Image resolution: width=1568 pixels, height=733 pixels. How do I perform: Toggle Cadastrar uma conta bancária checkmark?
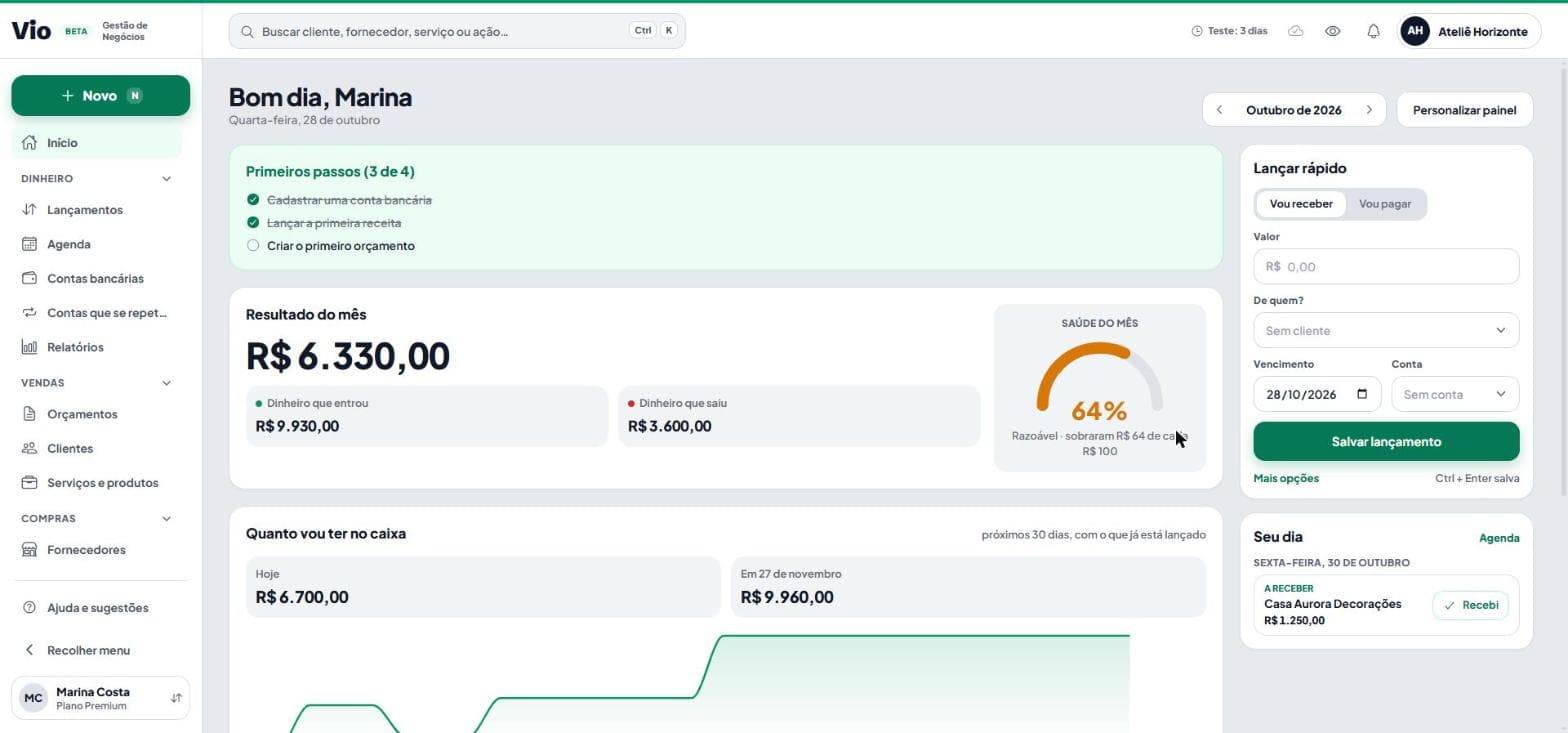[x=253, y=199]
